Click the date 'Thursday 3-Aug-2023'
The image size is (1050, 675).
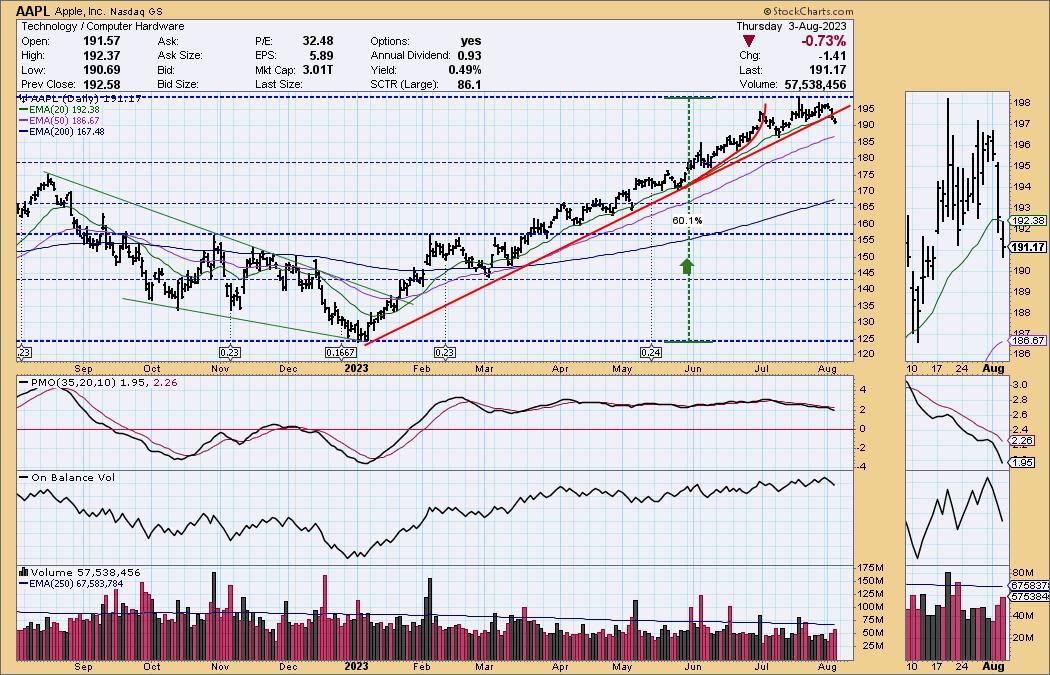tap(791, 26)
